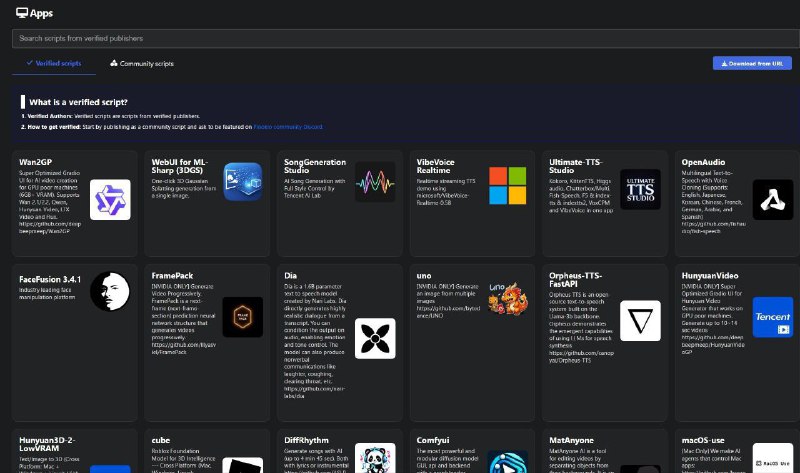This screenshot has height=473, width=800.
Task: Click the DiffRhythm panda icon
Action: pos(375,458)
